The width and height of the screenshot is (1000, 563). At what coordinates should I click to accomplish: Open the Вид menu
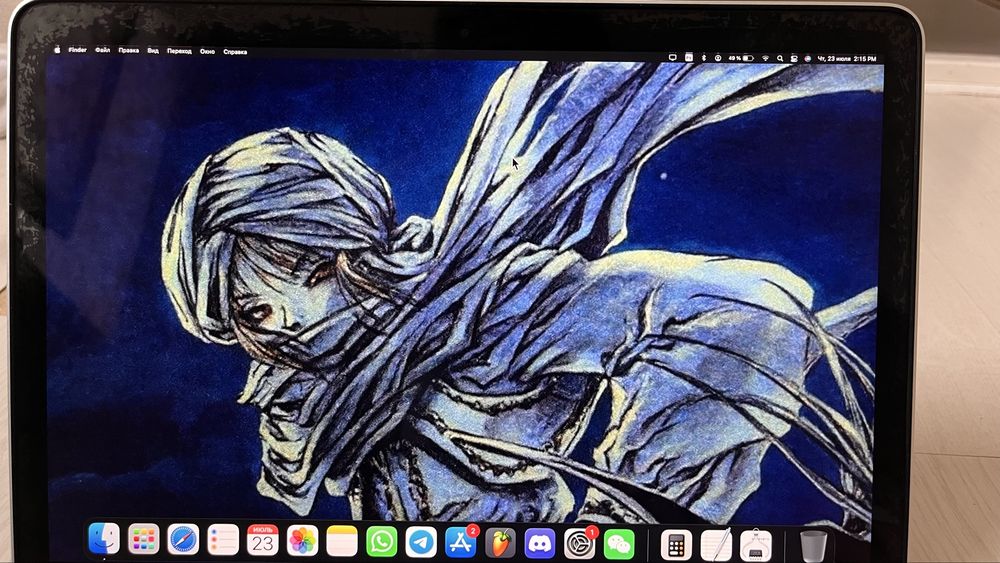pos(153,50)
